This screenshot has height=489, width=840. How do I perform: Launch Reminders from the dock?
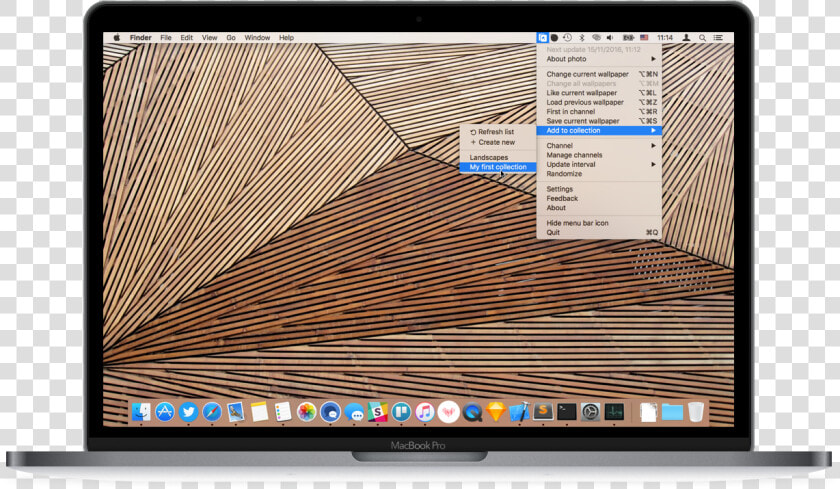coord(283,412)
